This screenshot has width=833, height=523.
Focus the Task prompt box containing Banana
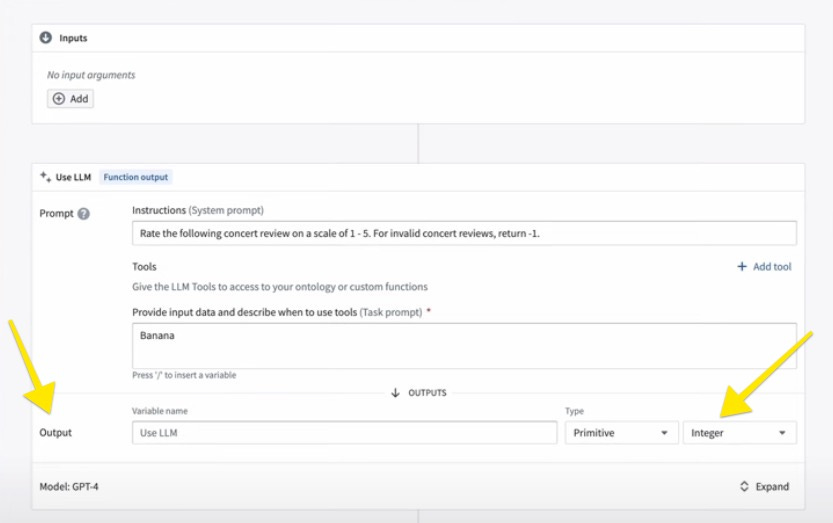(x=464, y=345)
